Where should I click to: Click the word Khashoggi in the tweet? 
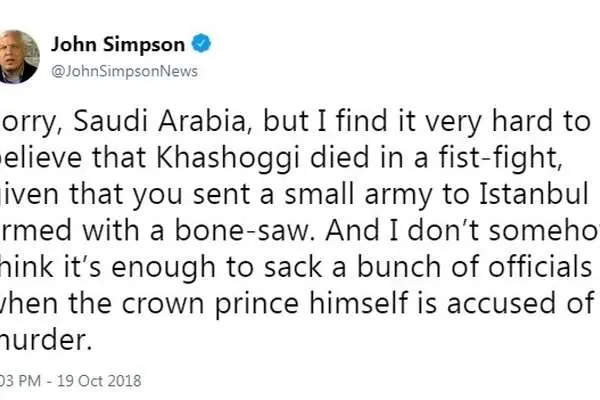coord(228,157)
